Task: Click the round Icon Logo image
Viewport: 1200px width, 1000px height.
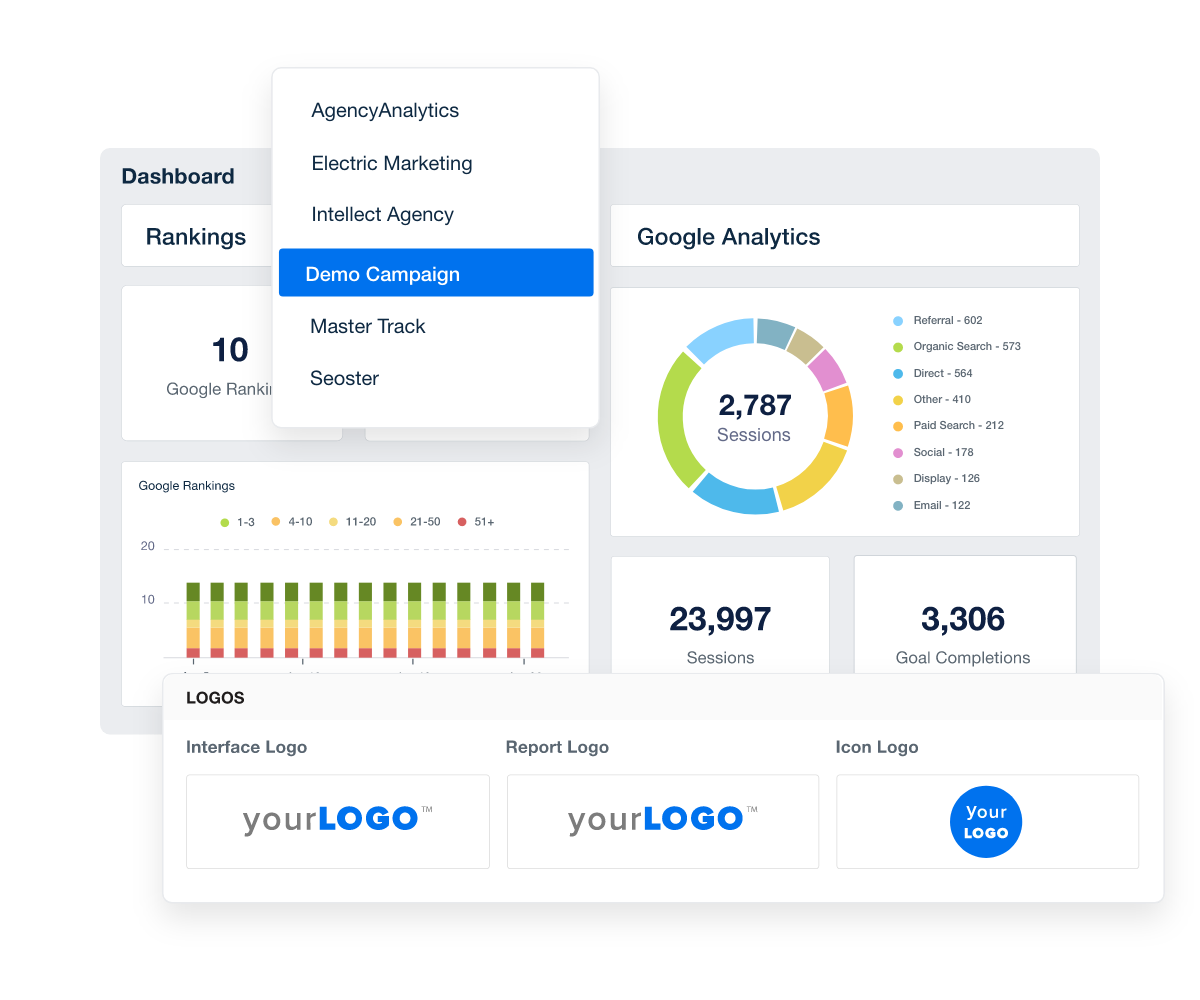Action: tap(986, 821)
